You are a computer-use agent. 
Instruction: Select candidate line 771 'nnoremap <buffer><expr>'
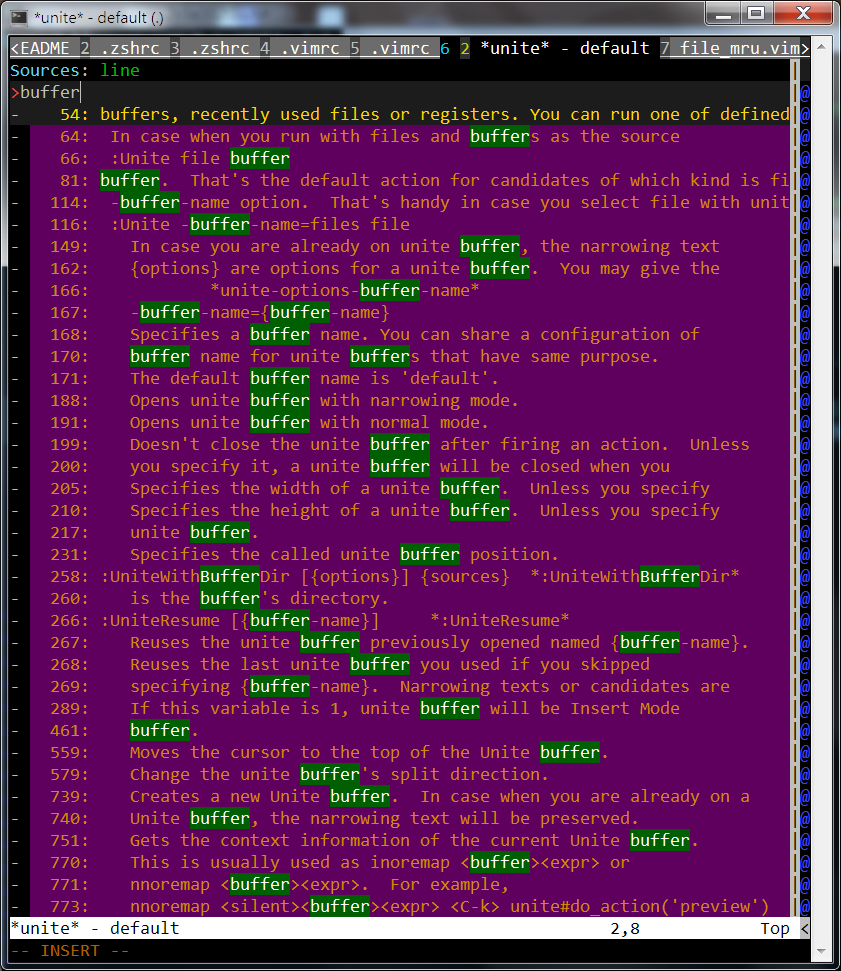pos(400,884)
